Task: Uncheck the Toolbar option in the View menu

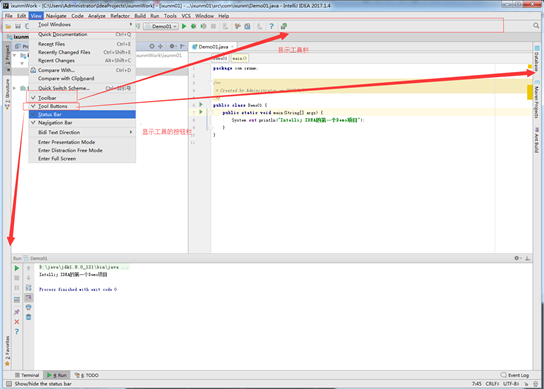Action: (82, 98)
